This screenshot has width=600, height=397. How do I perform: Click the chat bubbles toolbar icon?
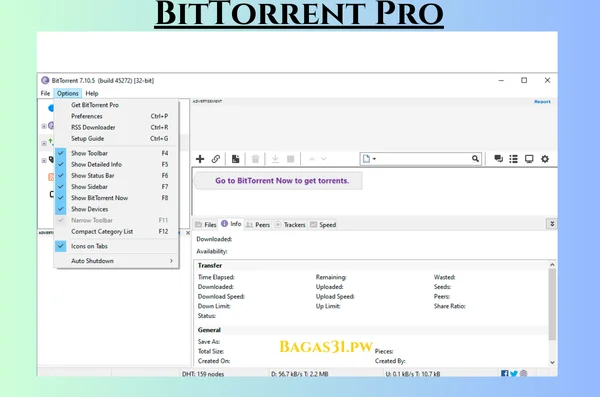(x=498, y=159)
